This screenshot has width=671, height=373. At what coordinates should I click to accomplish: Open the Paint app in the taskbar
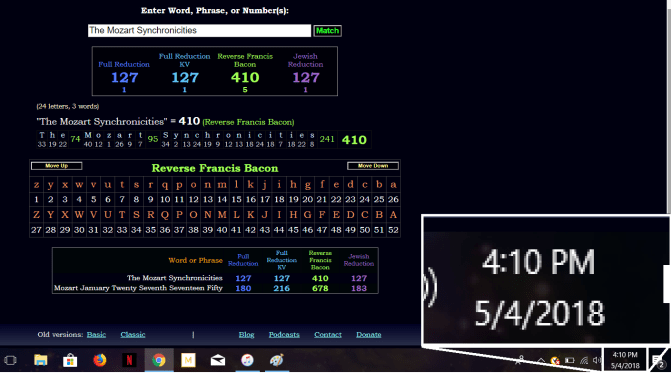pos(276,360)
